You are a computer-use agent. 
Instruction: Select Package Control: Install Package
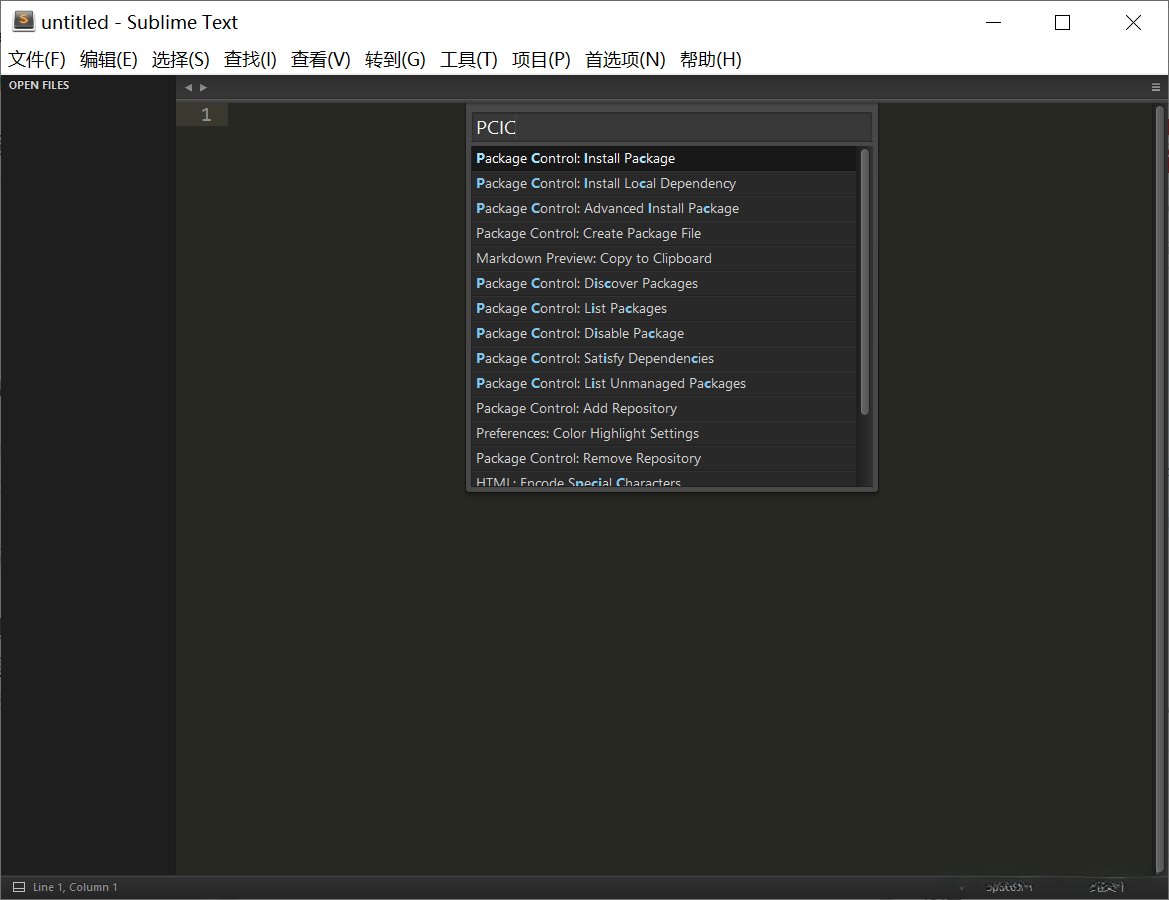pyautogui.click(x=664, y=158)
